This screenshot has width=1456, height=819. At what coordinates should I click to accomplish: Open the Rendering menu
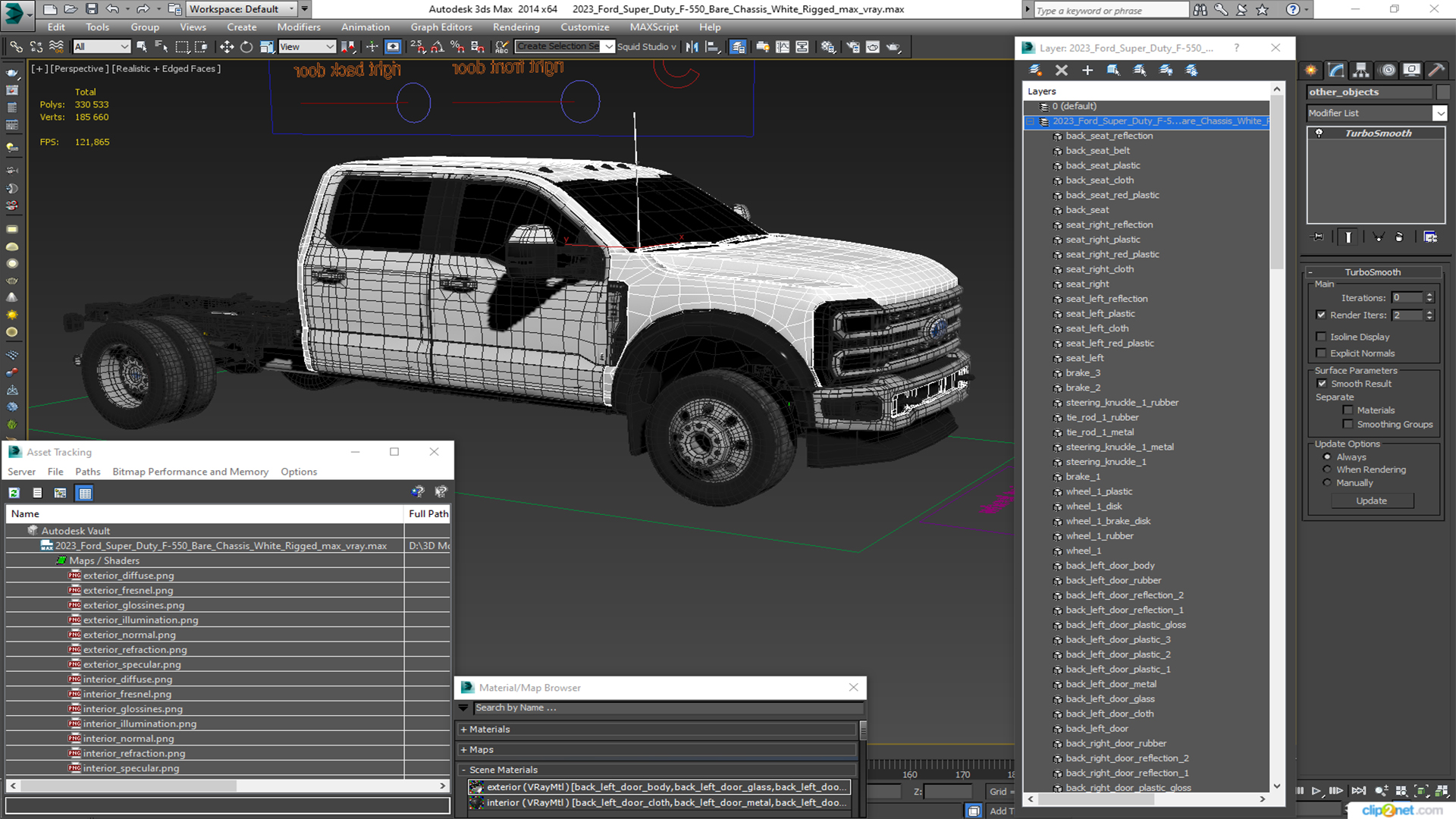pos(516,27)
